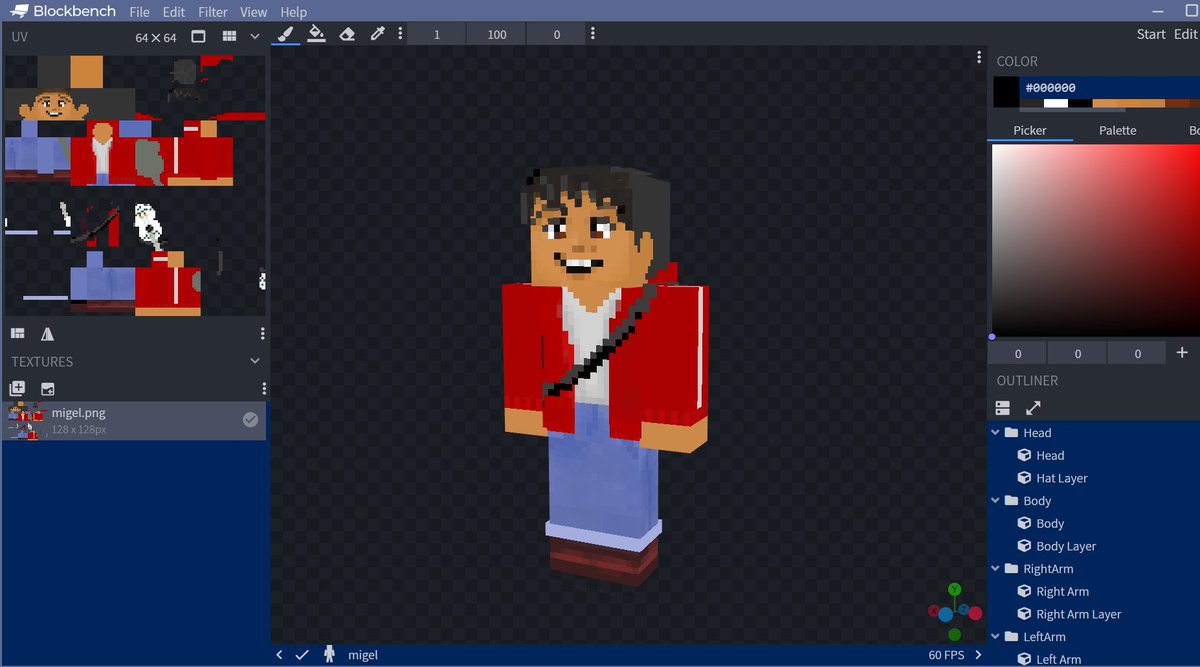This screenshot has width=1200, height=667.
Task: Collapse the Body group
Action: 996,500
